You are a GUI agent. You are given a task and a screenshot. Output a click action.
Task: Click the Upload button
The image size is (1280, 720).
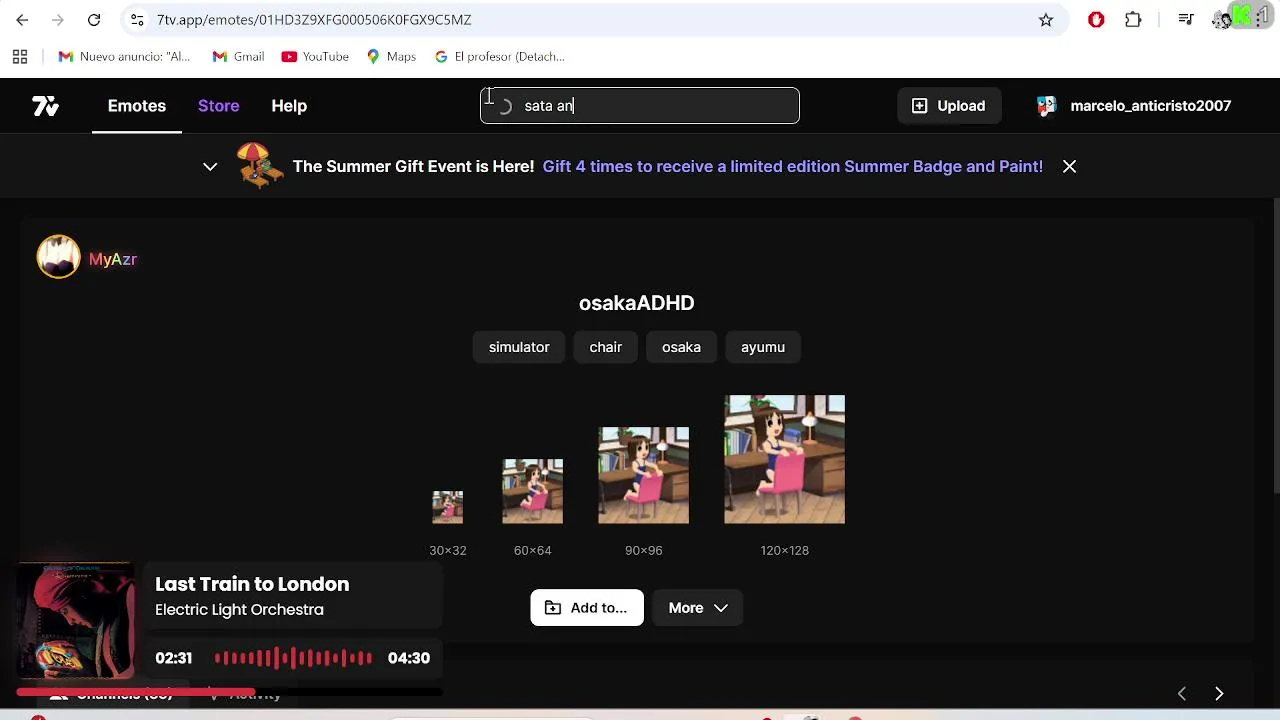(x=948, y=106)
